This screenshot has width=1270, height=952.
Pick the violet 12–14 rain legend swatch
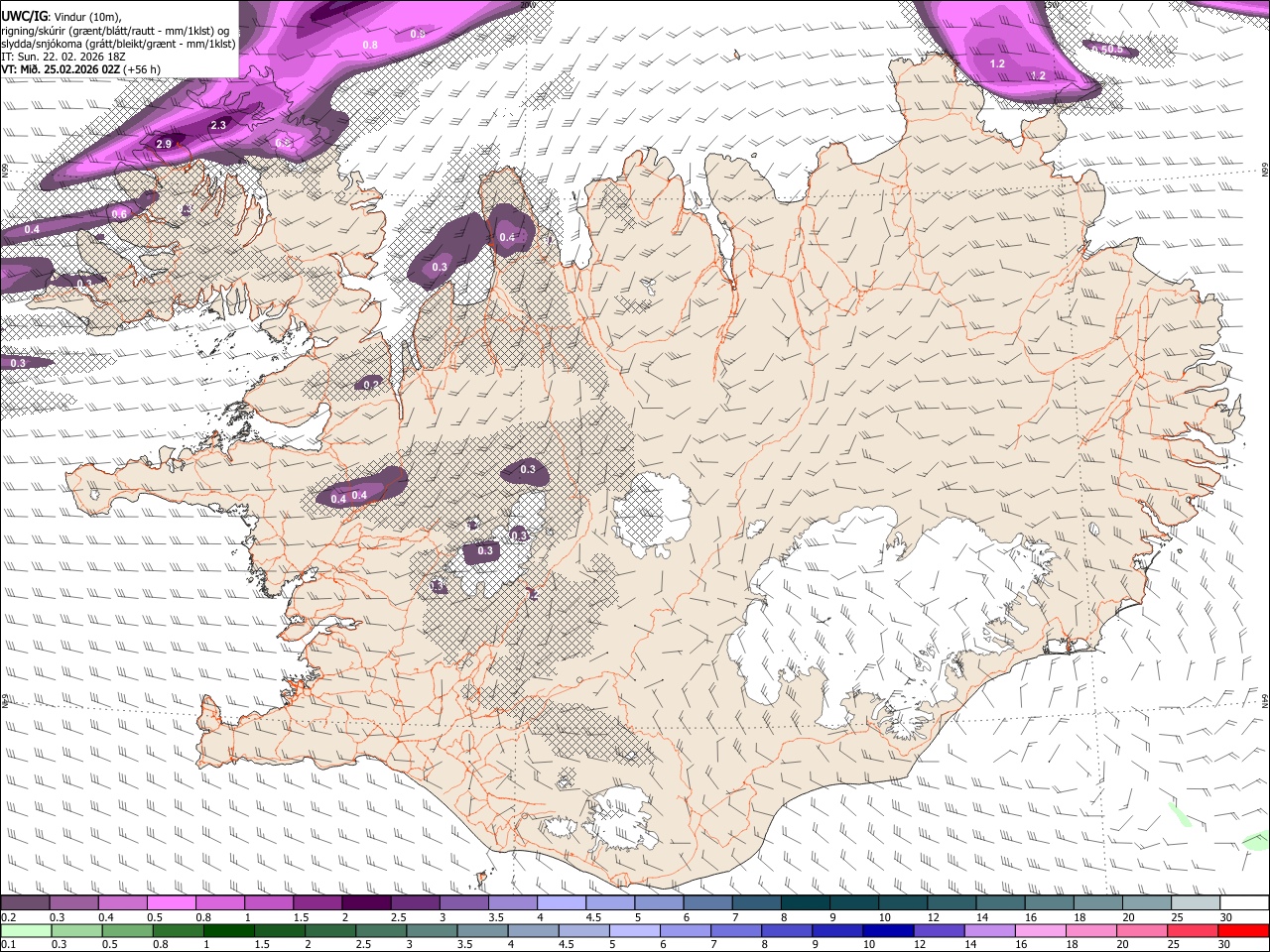tap(940, 930)
